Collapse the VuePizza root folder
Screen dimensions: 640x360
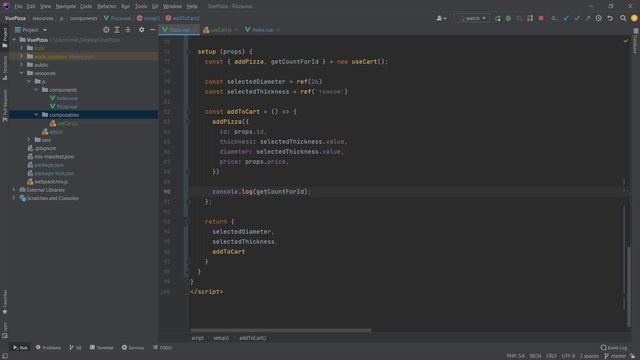coord(14,40)
